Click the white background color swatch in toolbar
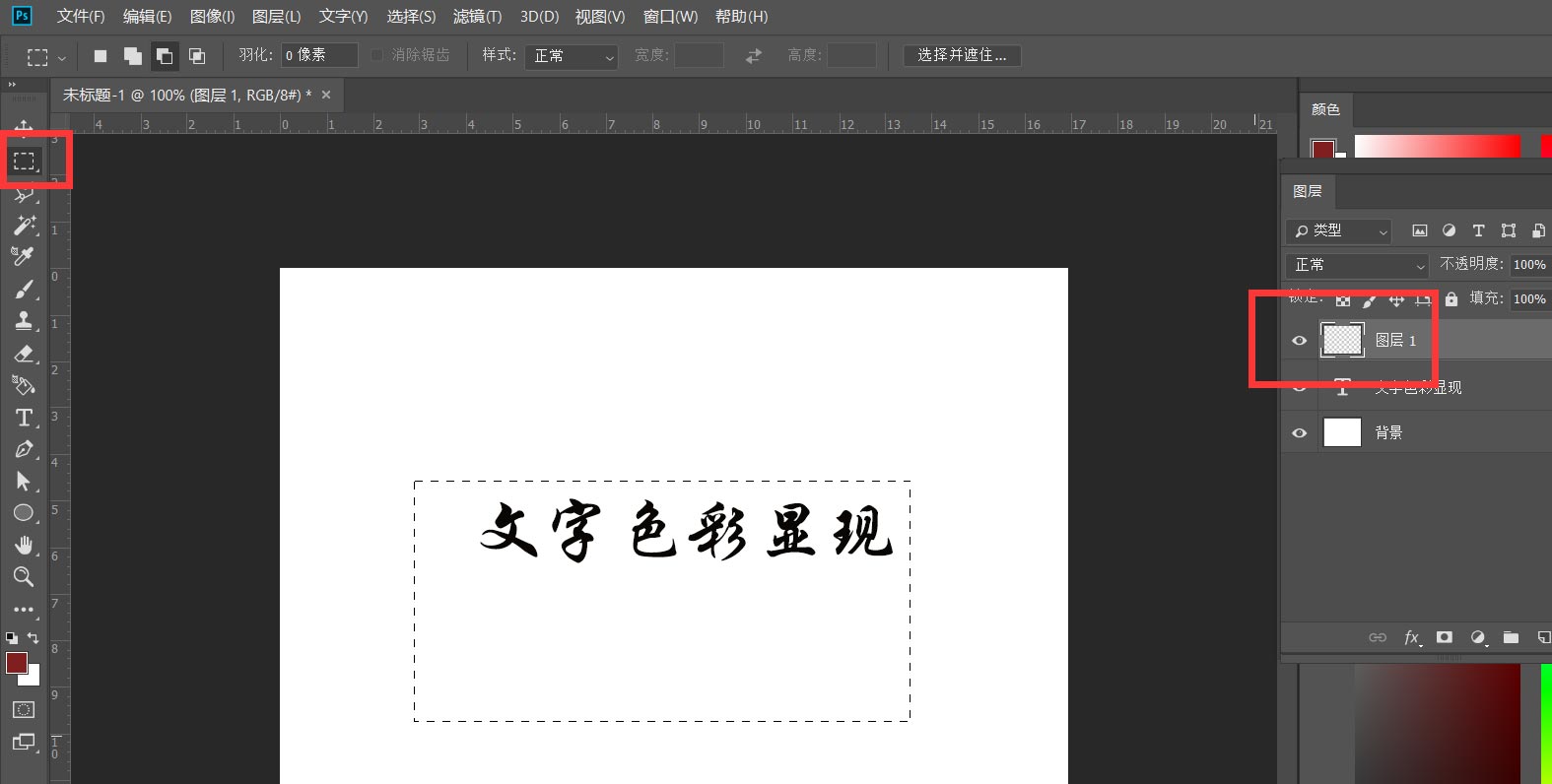The width and height of the screenshot is (1552, 784). click(34, 678)
